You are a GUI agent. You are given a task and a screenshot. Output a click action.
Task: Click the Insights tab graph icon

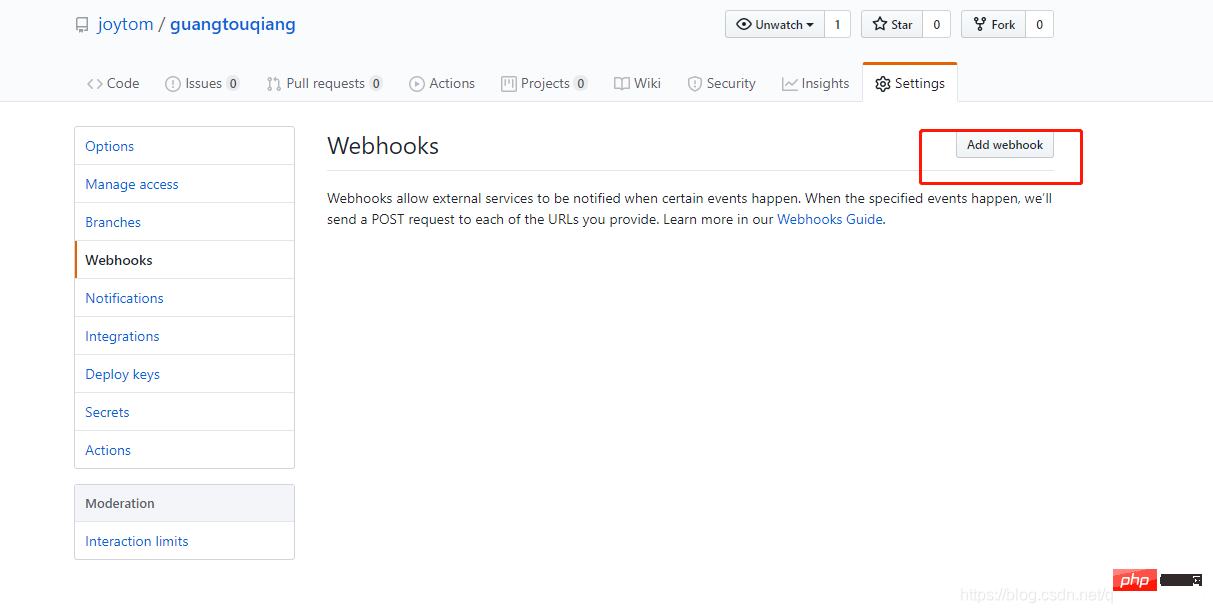(790, 84)
